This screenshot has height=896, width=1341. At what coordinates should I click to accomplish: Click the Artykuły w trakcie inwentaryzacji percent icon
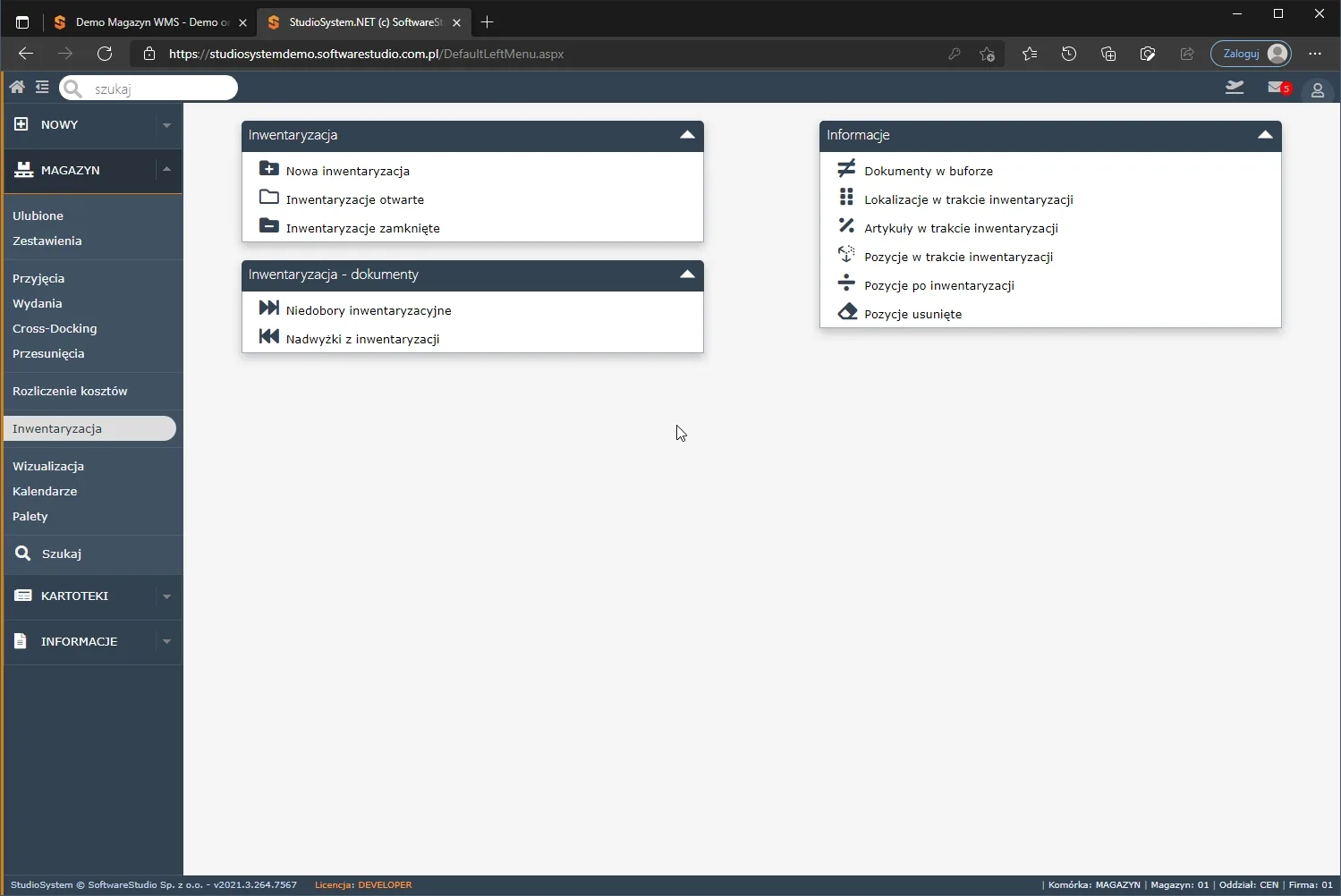pos(846,225)
